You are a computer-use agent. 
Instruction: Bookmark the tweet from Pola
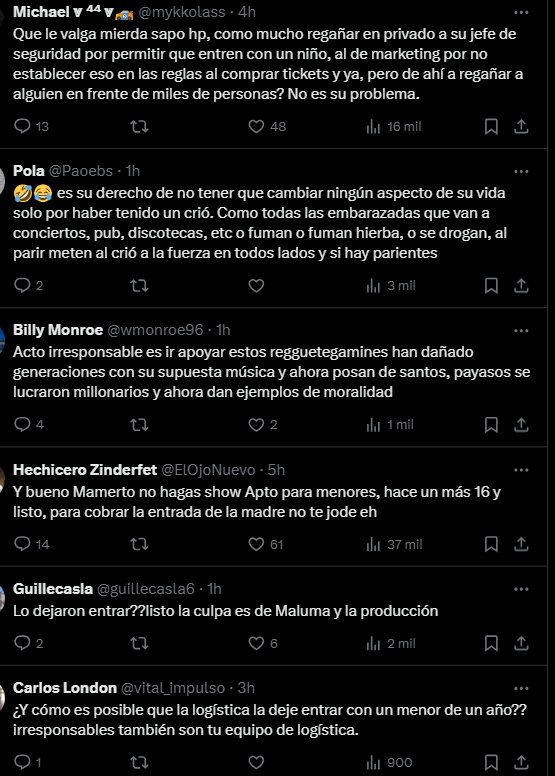(491, 286)
